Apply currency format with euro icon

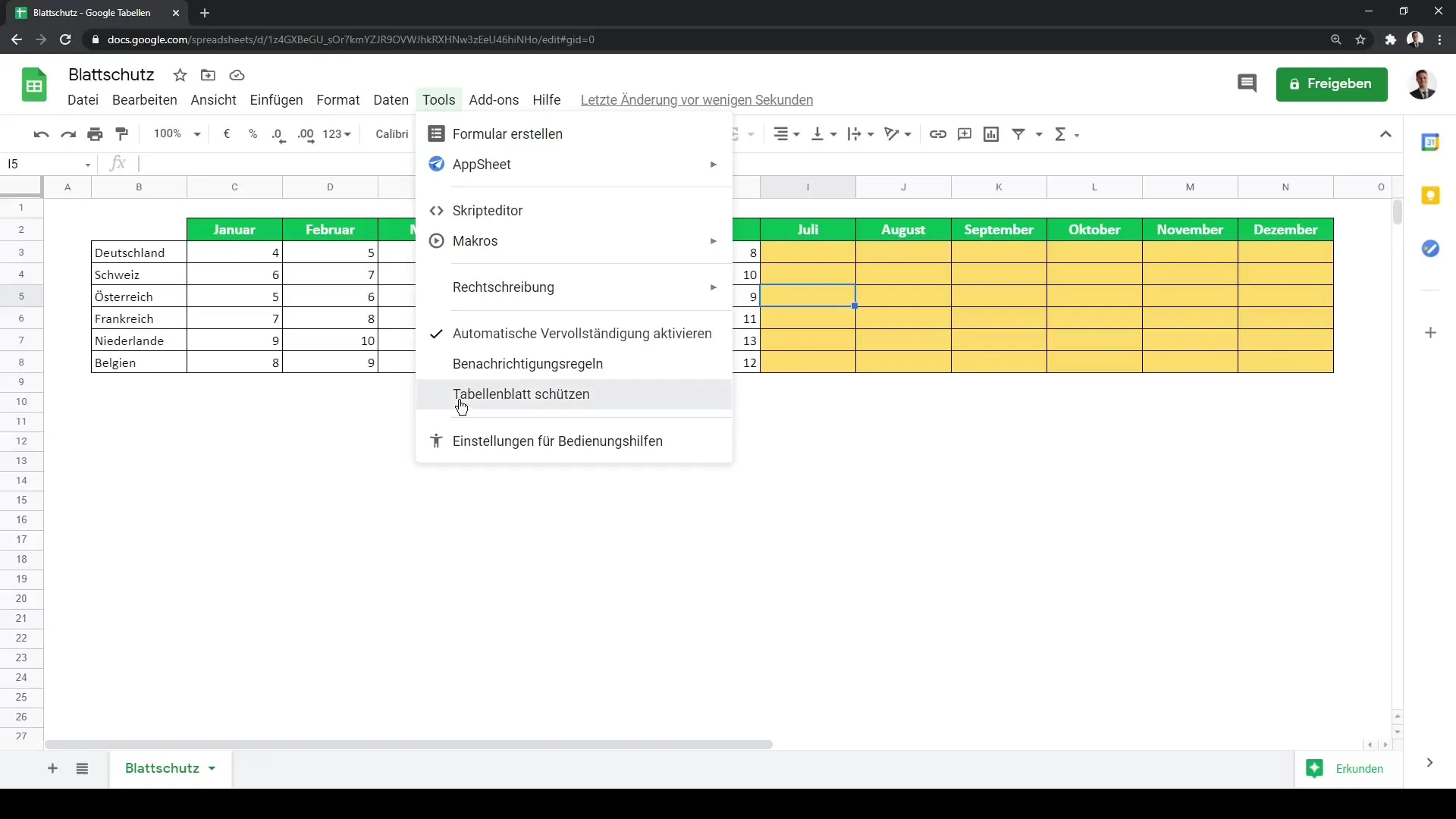(x=227, y=134)
